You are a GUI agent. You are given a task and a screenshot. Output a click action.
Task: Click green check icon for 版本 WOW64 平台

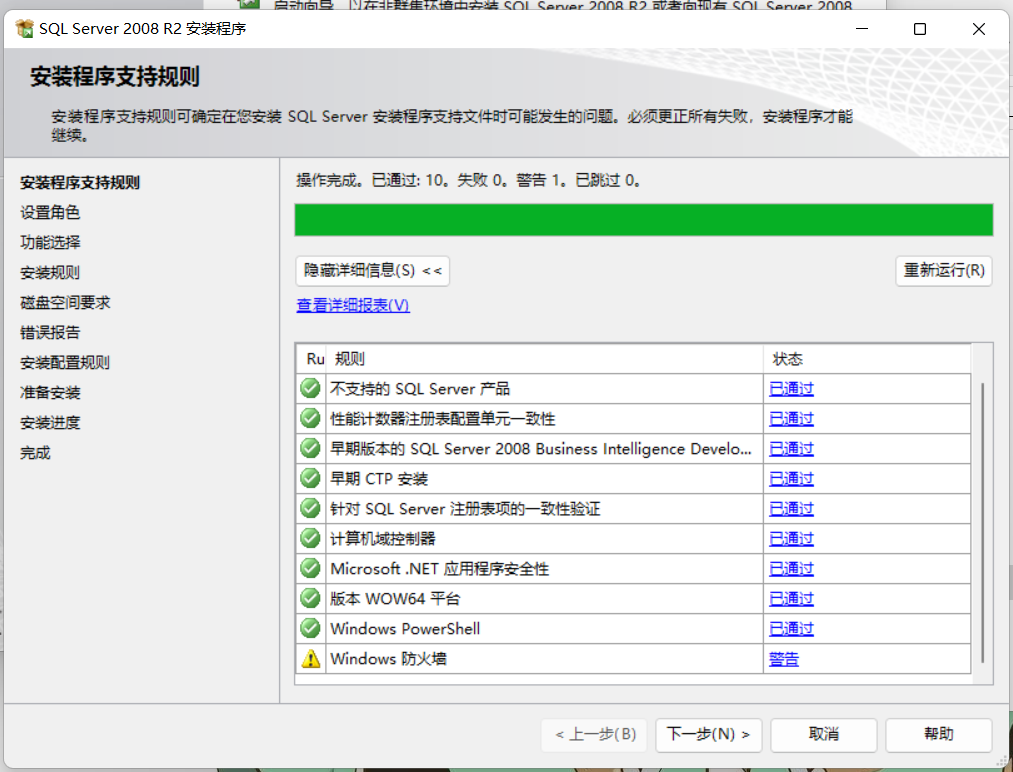point(311,598)
